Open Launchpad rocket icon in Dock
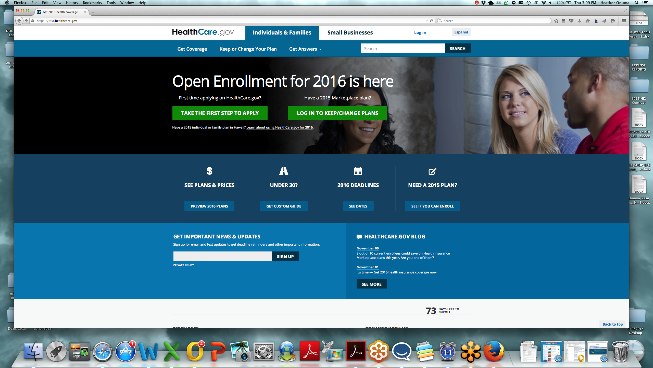Image resolution: width=653 pixels, height=368 pixels. (x=56, y=351)
